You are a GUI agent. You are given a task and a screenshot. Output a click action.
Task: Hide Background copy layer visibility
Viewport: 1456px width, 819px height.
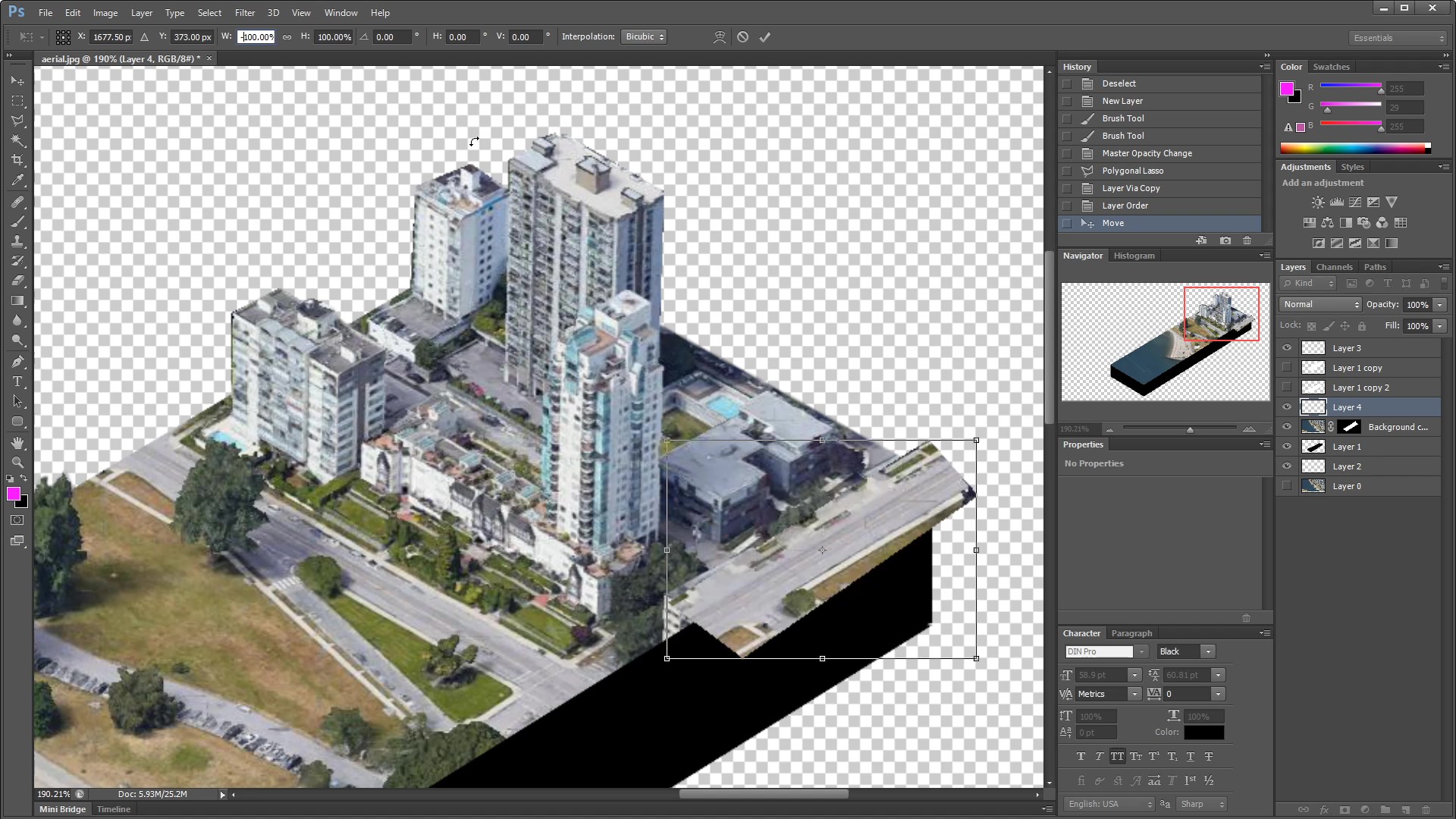(x=1287, y=427)
